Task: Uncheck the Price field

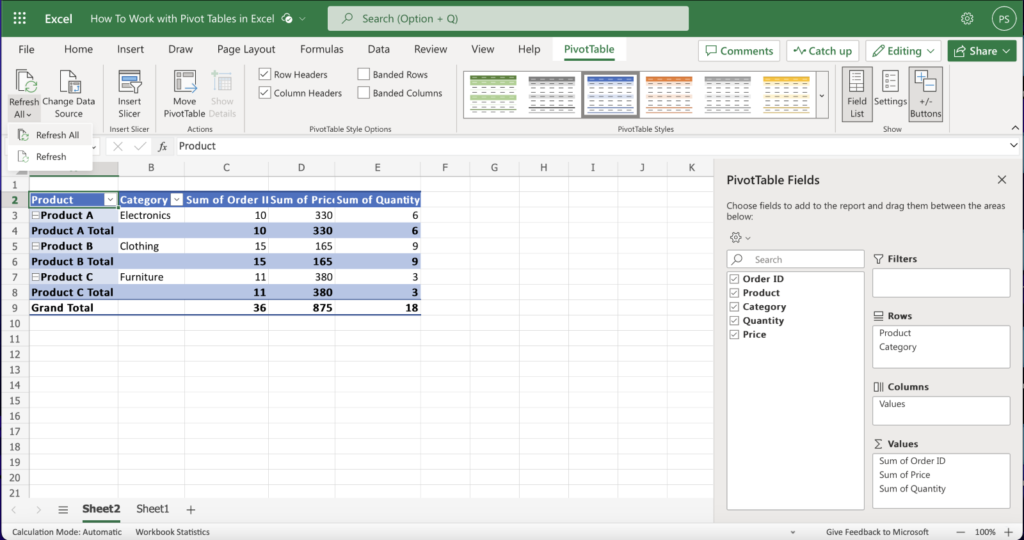Action: click(734, 334)
